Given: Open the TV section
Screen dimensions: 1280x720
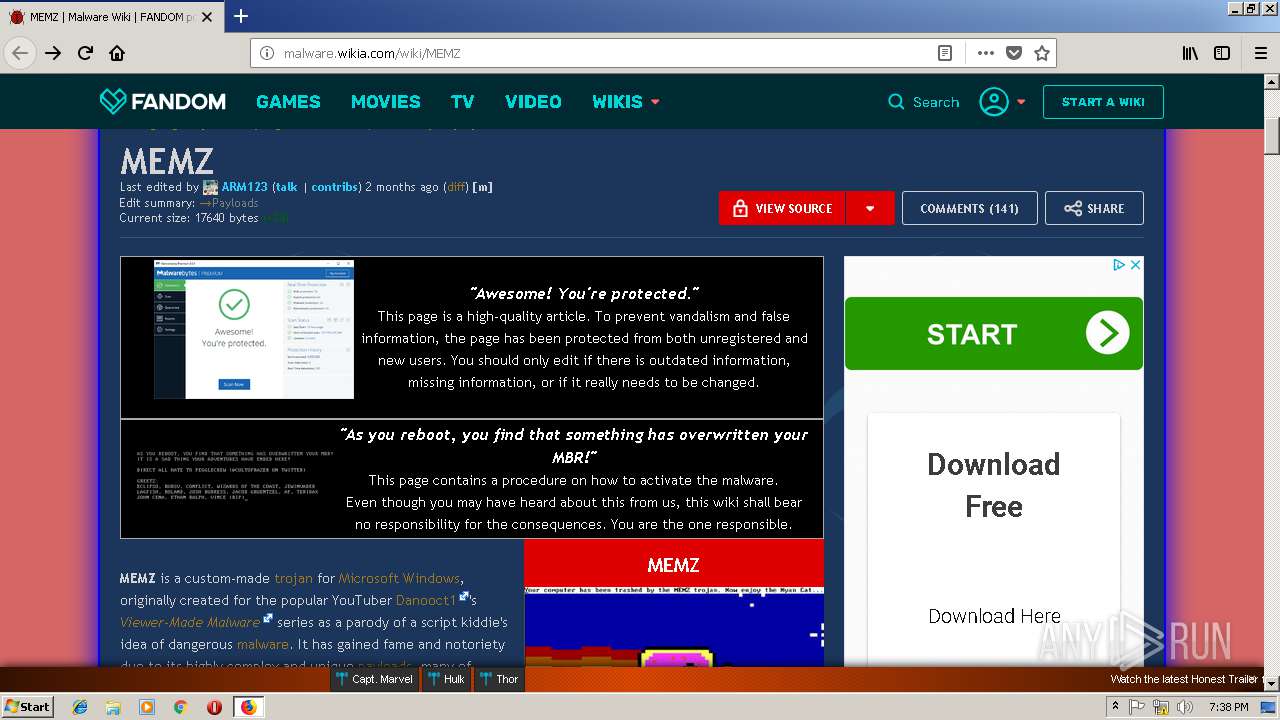Looking at the screenshot, I should [x=462, y=101].
